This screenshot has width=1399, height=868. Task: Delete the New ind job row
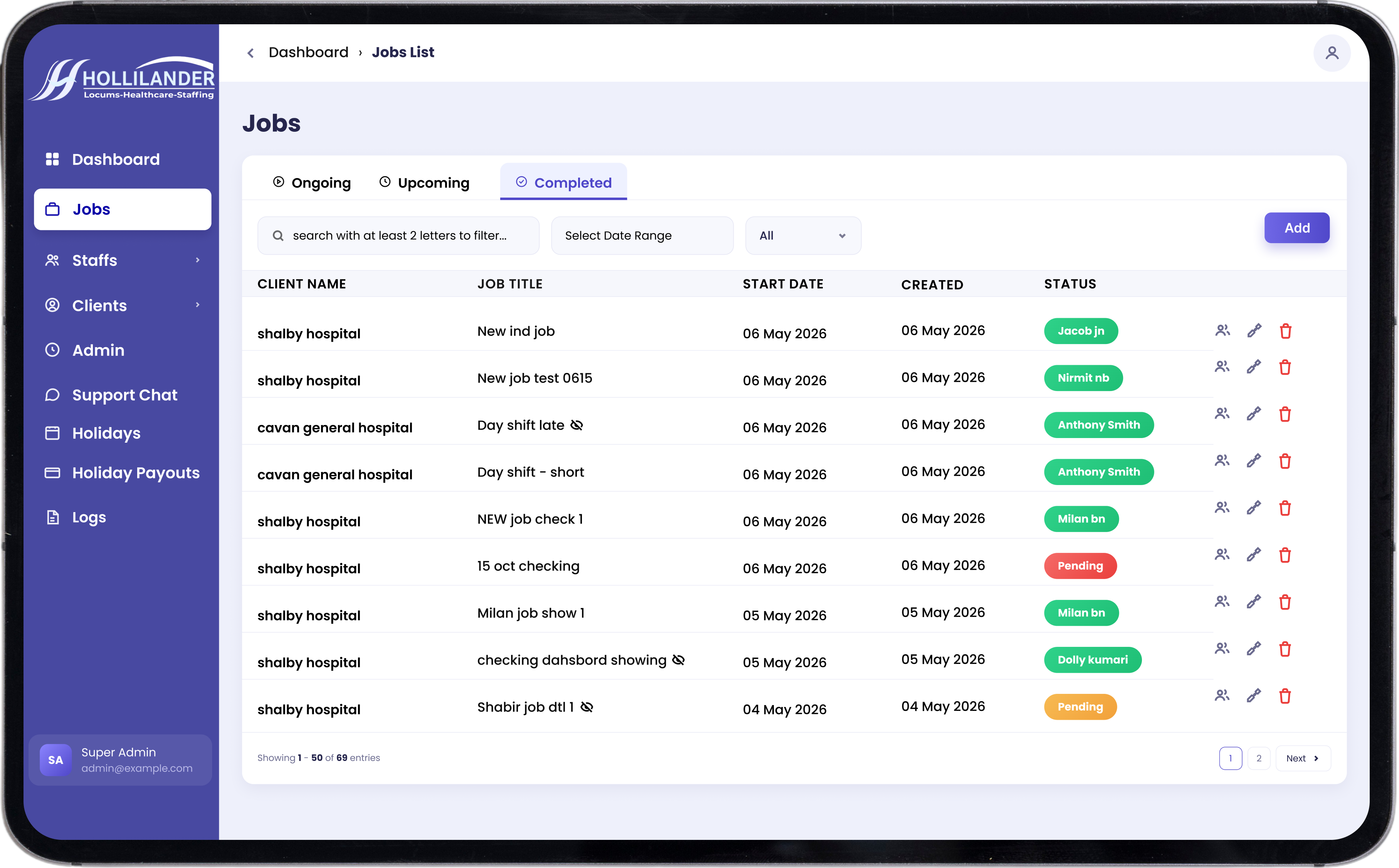(x=1285, y=331)
